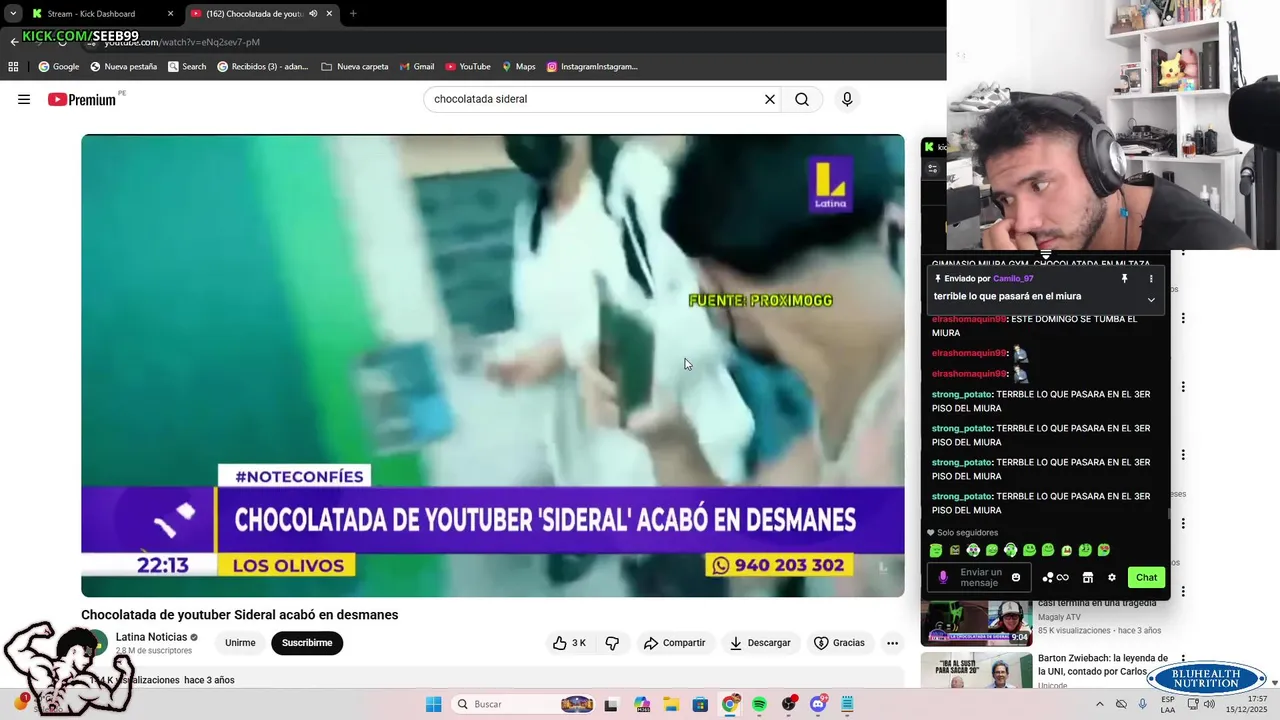Screen dimensions: 1280x720
Task: Open options for Barton Zwiebach video
Action: 1183,659
